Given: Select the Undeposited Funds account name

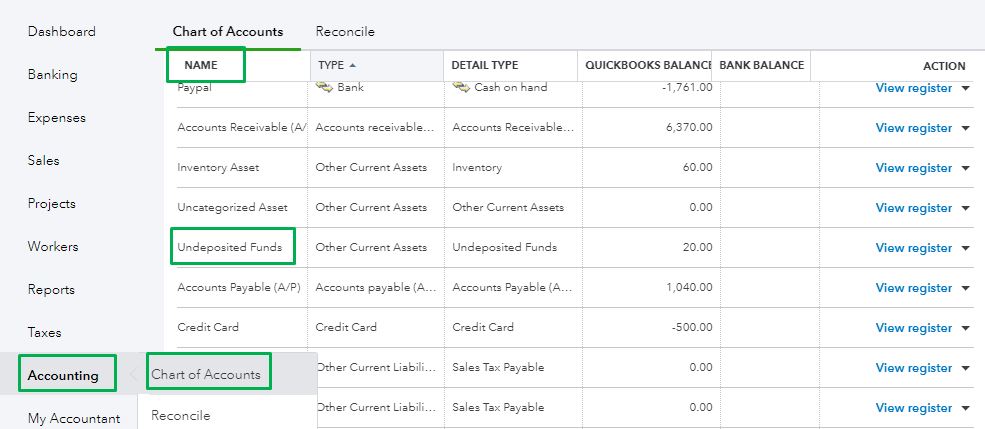Looking at the screenshot, I should 229,247.
